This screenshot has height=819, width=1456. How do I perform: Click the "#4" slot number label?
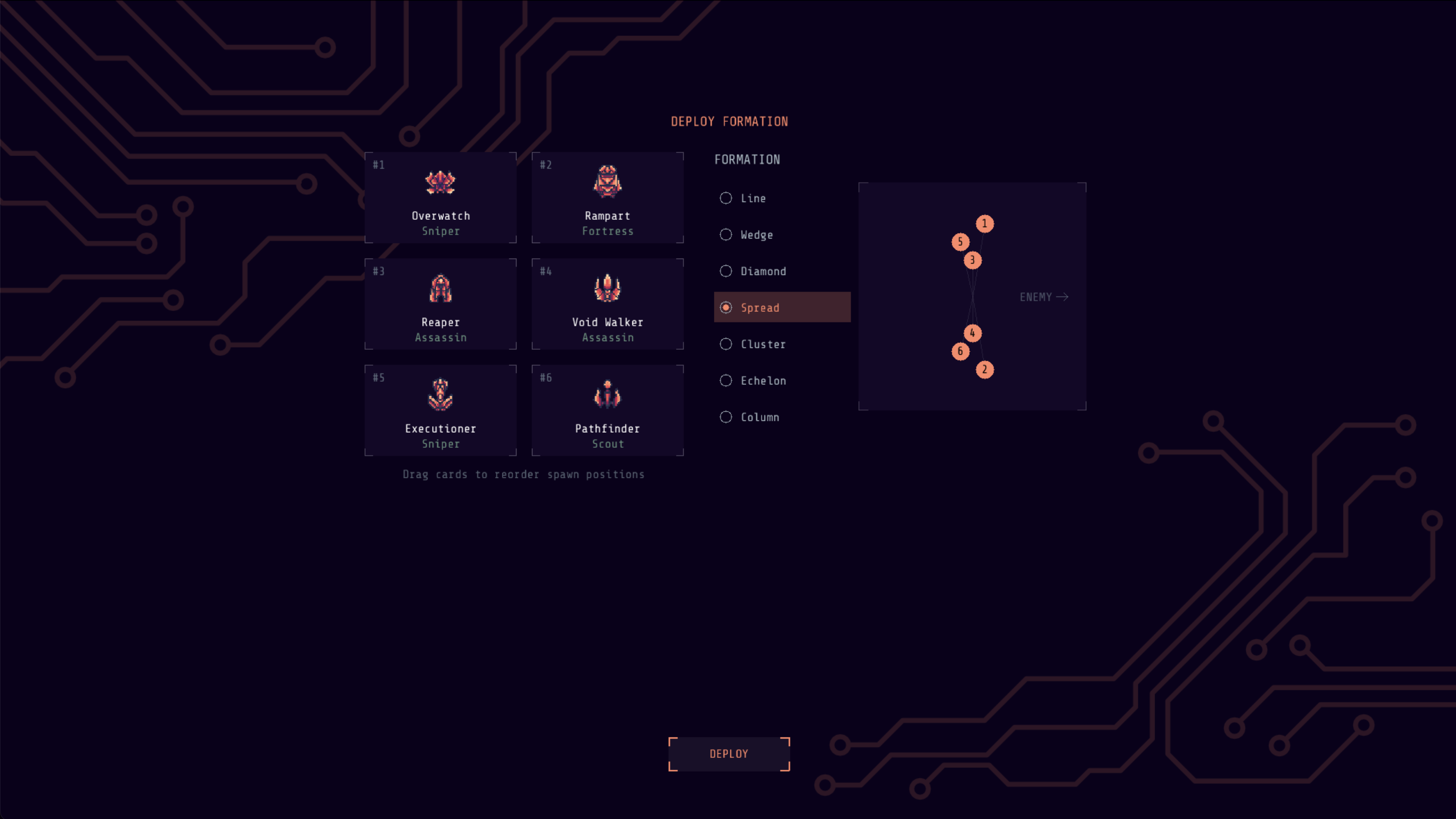coord(546,271)
